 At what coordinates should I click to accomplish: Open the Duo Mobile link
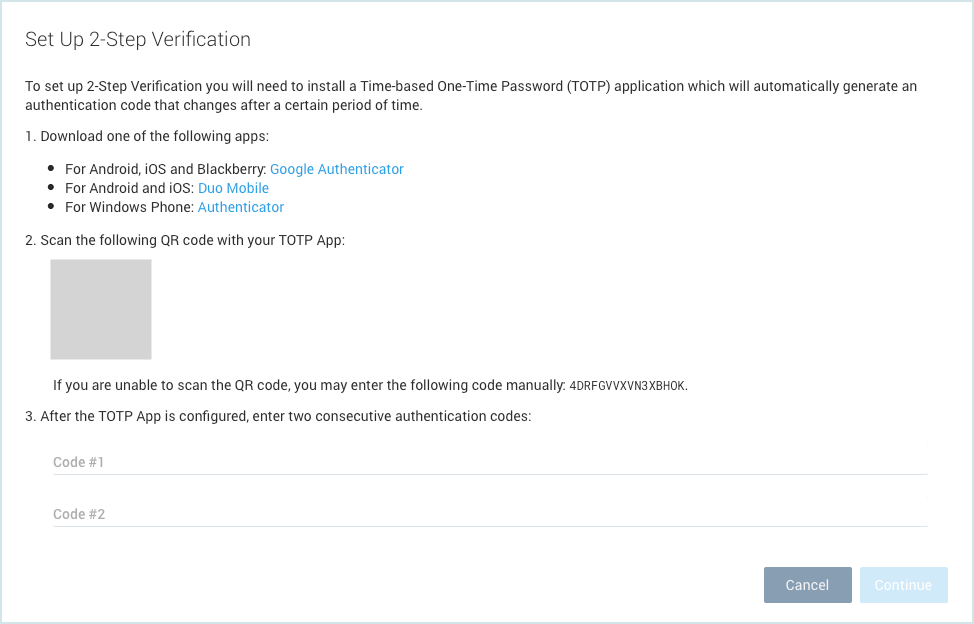233,188
